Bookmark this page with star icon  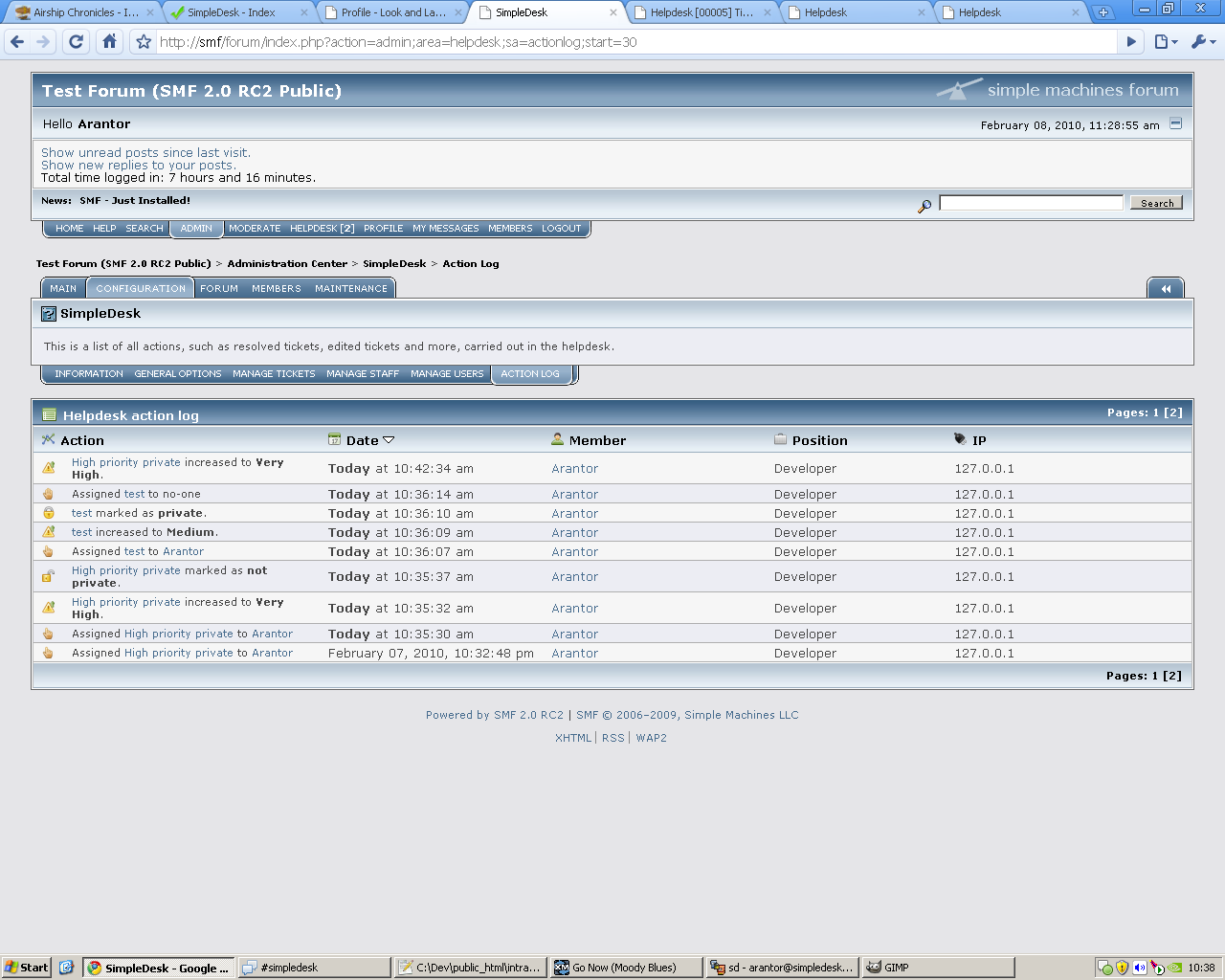144,42
